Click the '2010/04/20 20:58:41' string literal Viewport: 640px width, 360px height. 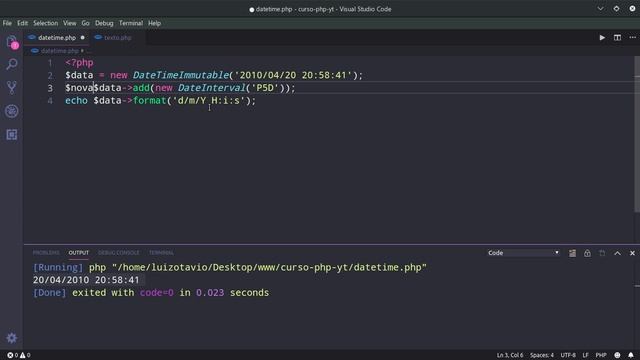click(x=293, y=75)
